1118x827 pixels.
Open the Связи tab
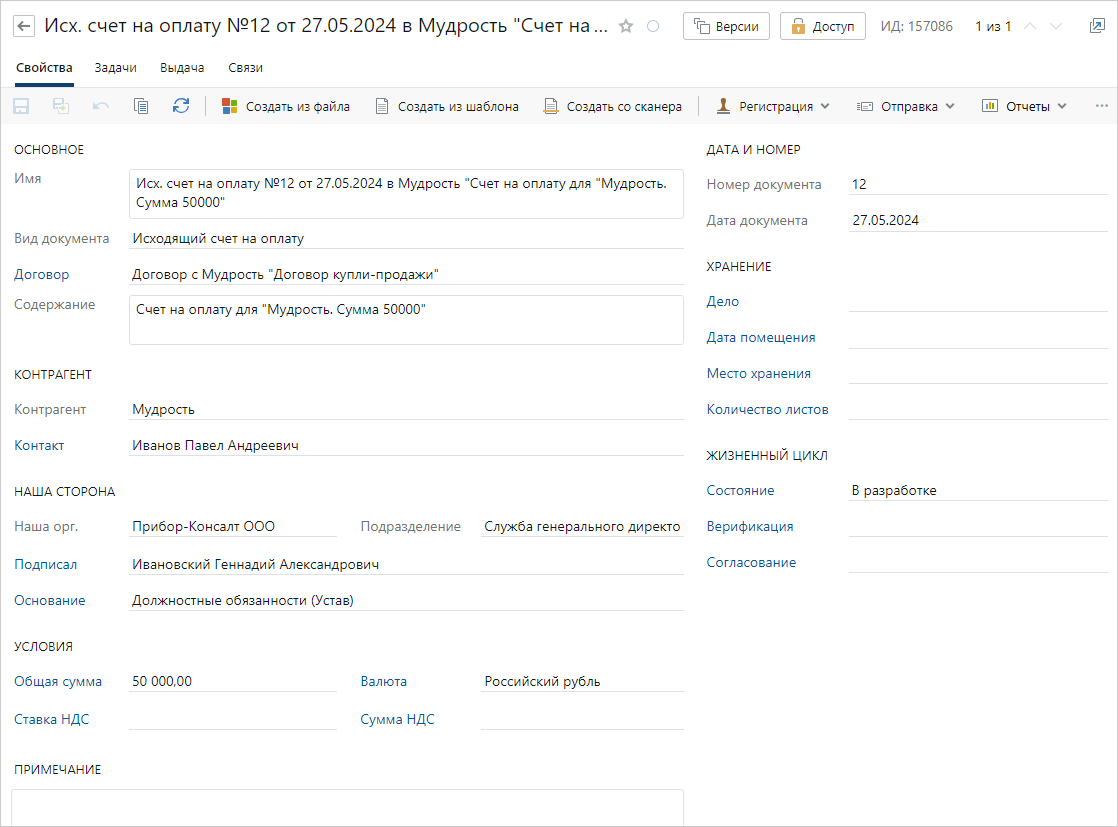[245, 68]
